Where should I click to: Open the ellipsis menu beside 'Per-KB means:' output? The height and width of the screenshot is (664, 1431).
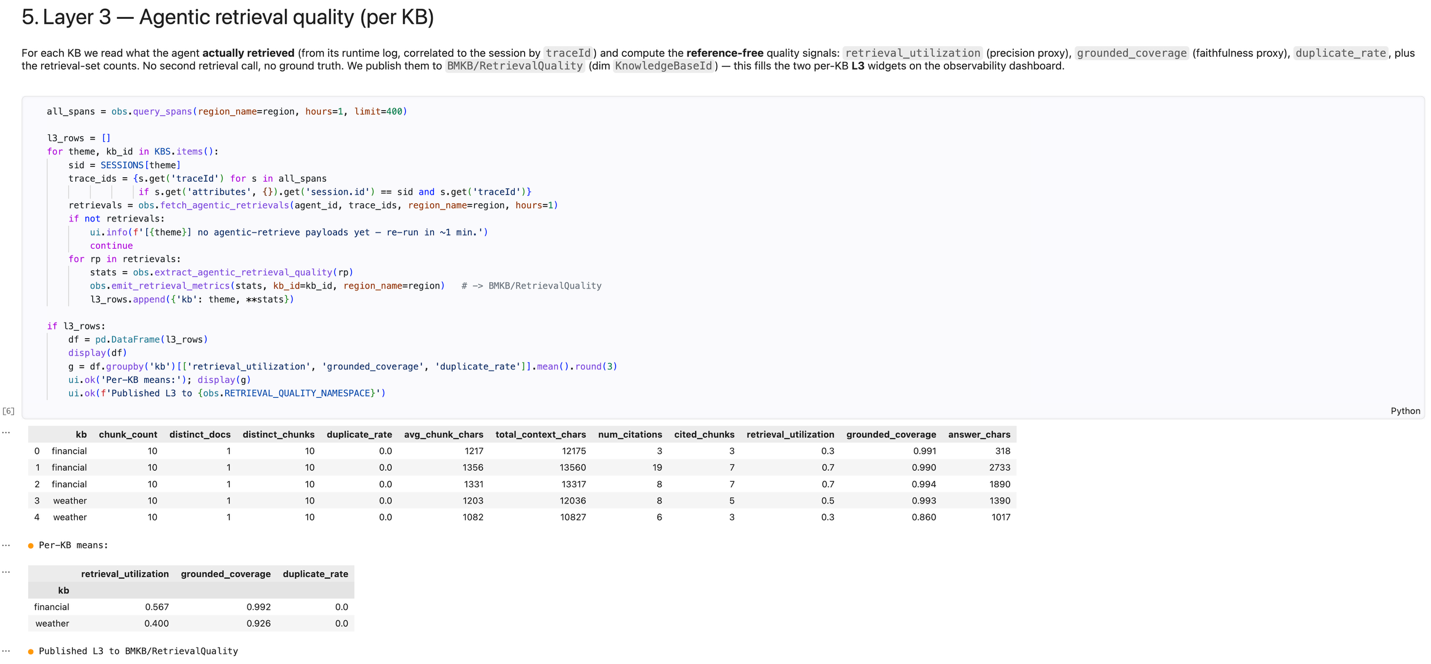(6, 545)
